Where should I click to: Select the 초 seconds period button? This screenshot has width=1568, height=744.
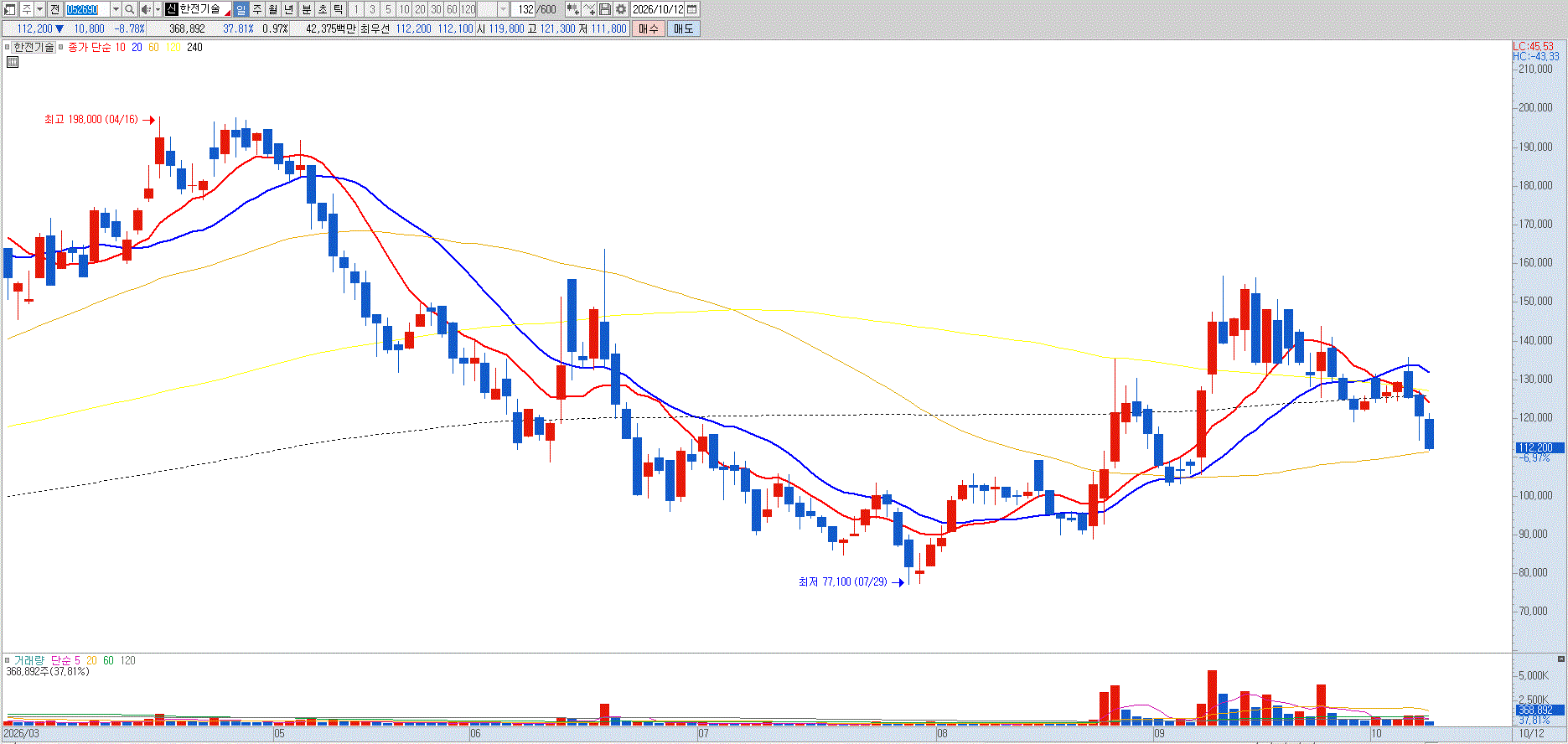pos(322,9)
